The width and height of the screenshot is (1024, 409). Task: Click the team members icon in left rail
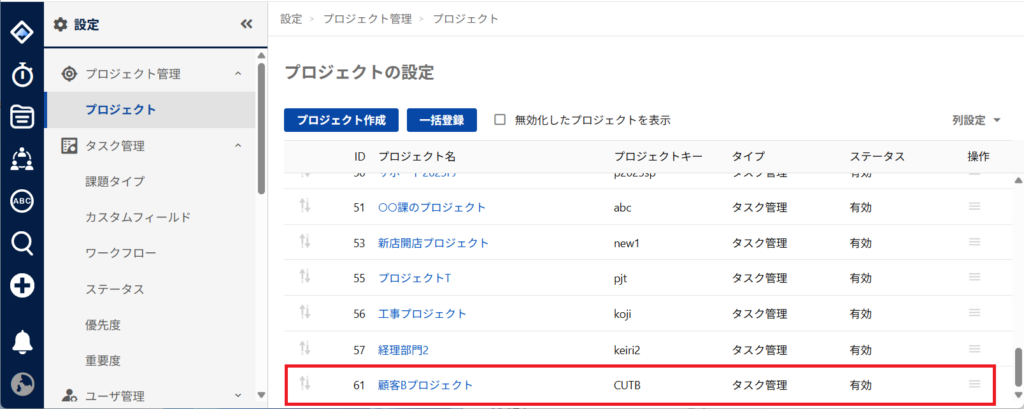pyautogui.click(x=21, y=158)
